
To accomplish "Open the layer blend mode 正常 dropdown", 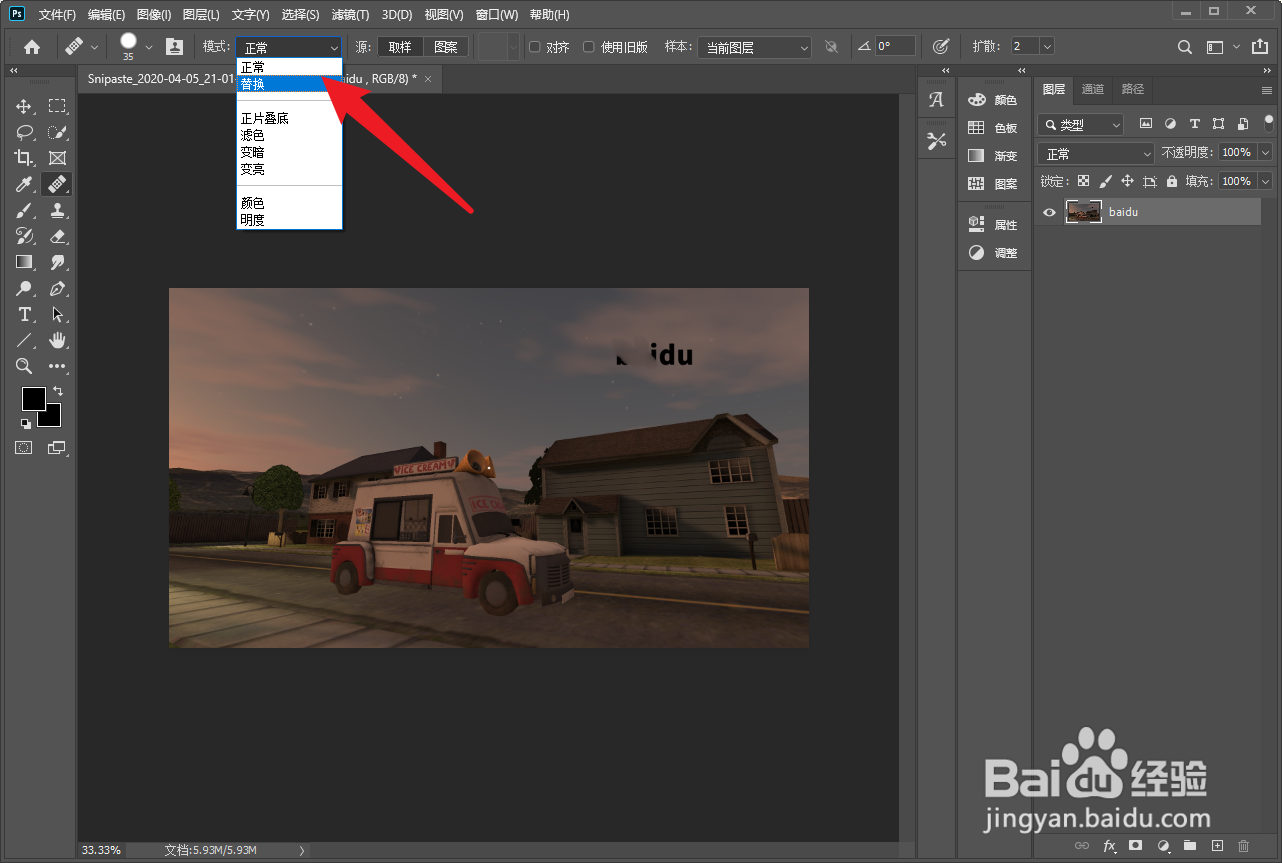I will click(1096, 154).
